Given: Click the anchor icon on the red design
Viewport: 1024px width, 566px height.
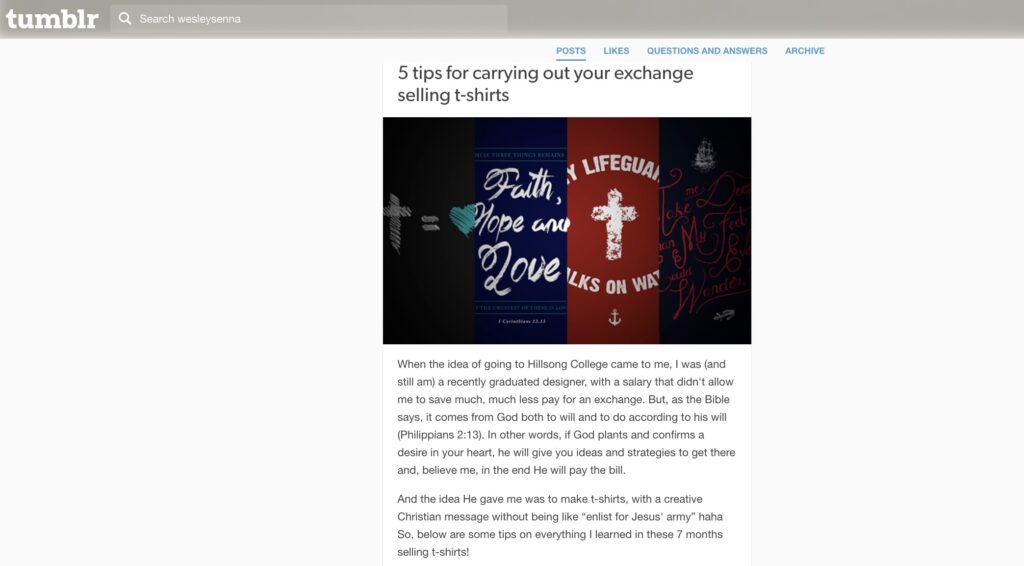Looking at the screenshot, I should (615, 317).
